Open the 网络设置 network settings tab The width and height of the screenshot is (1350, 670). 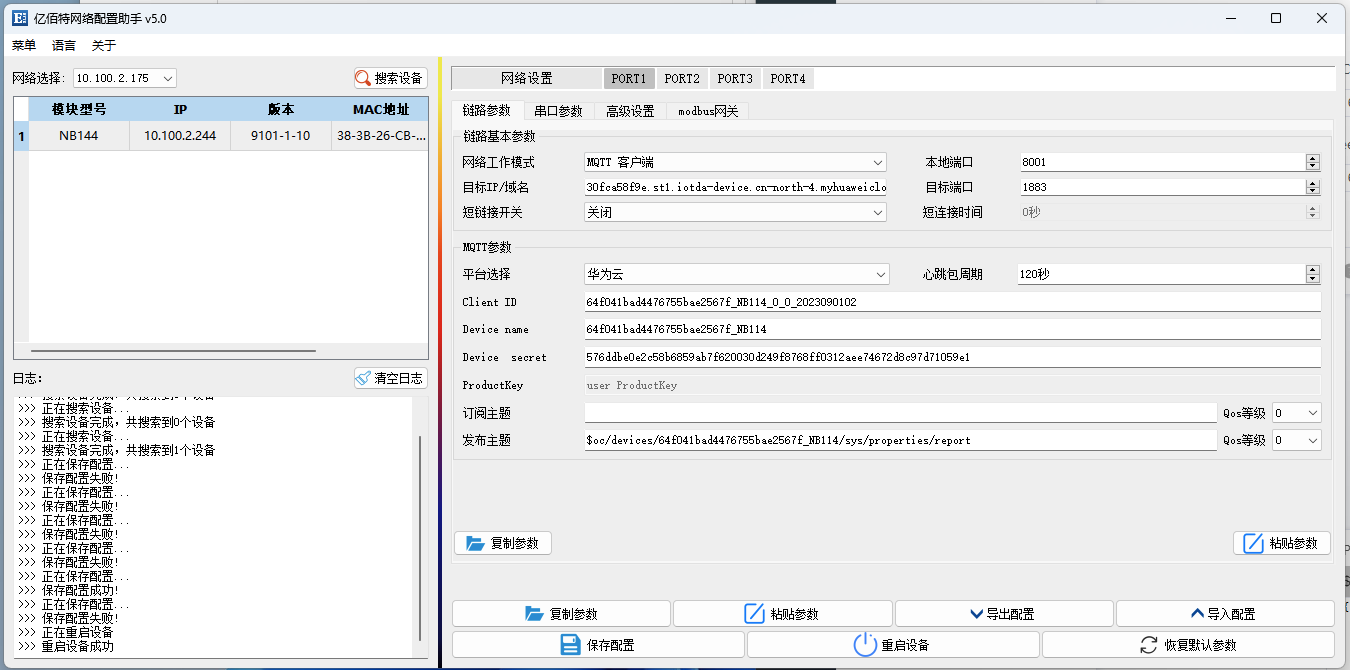coord(527,78)
